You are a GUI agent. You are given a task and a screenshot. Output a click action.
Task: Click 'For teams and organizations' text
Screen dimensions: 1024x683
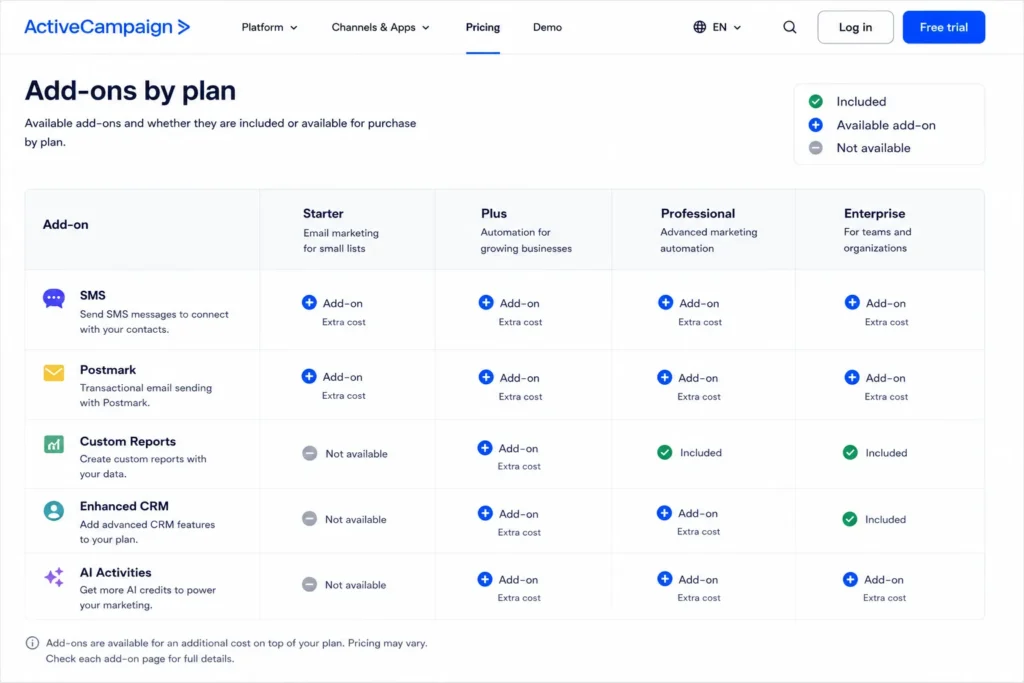877,240
